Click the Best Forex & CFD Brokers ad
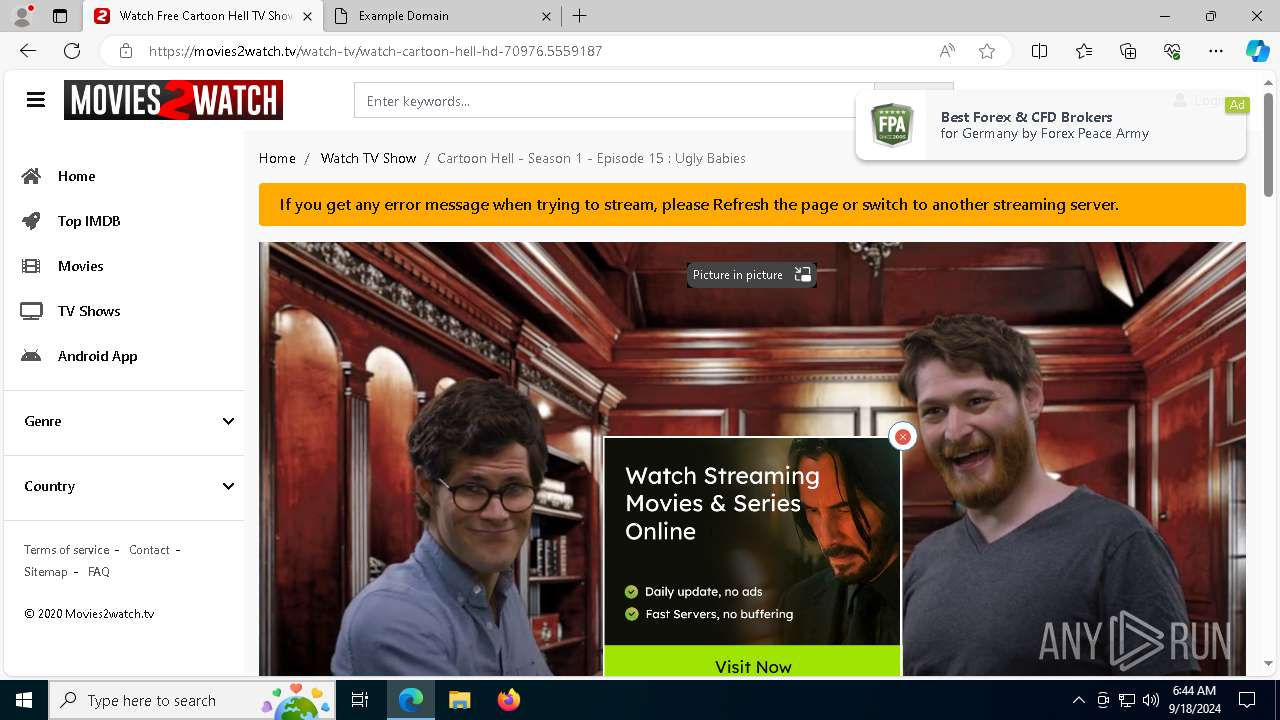 tap(1051, 125)
